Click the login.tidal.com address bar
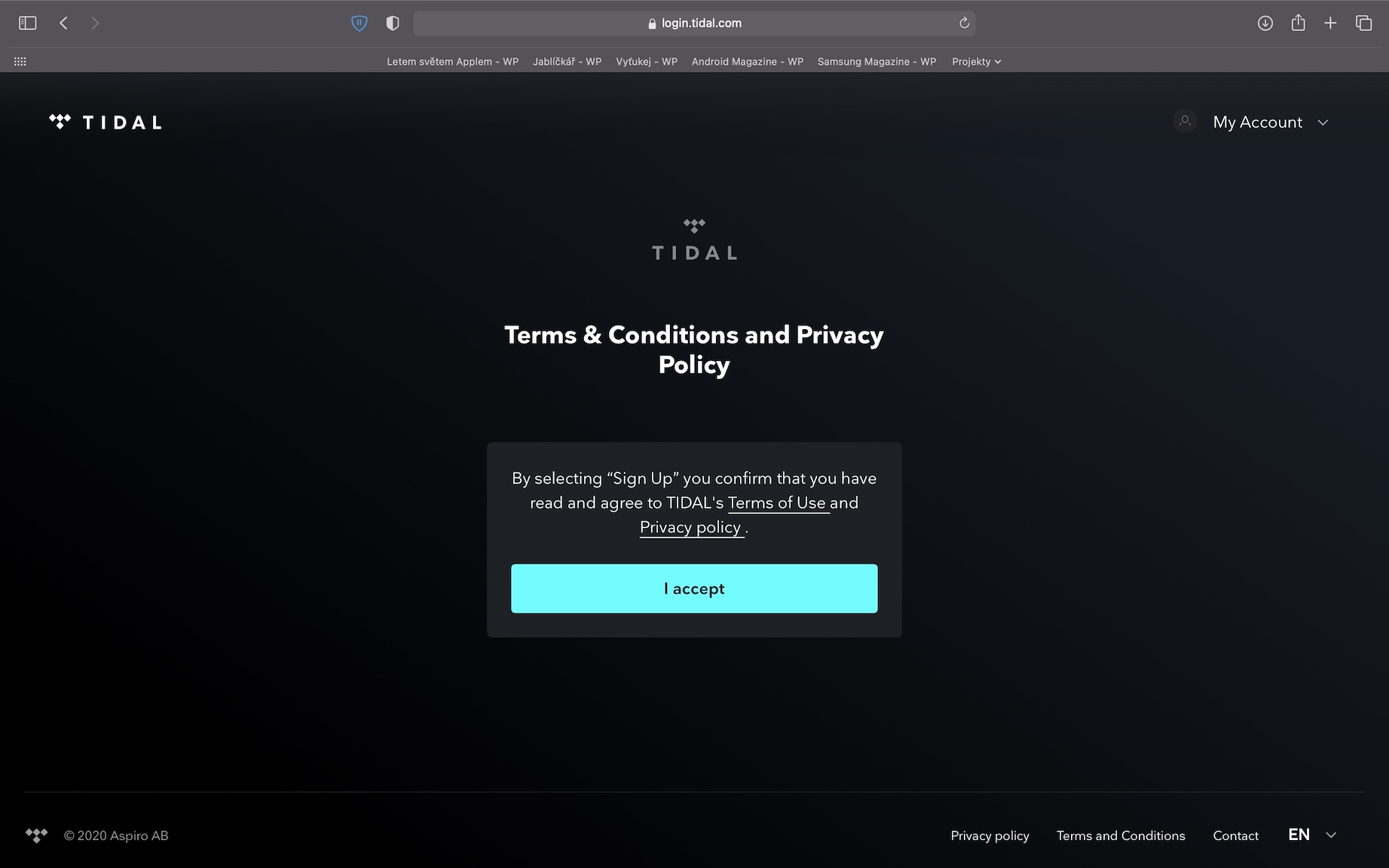The image size is (1389, 868). pyautogui.click(x=694, y=23)
